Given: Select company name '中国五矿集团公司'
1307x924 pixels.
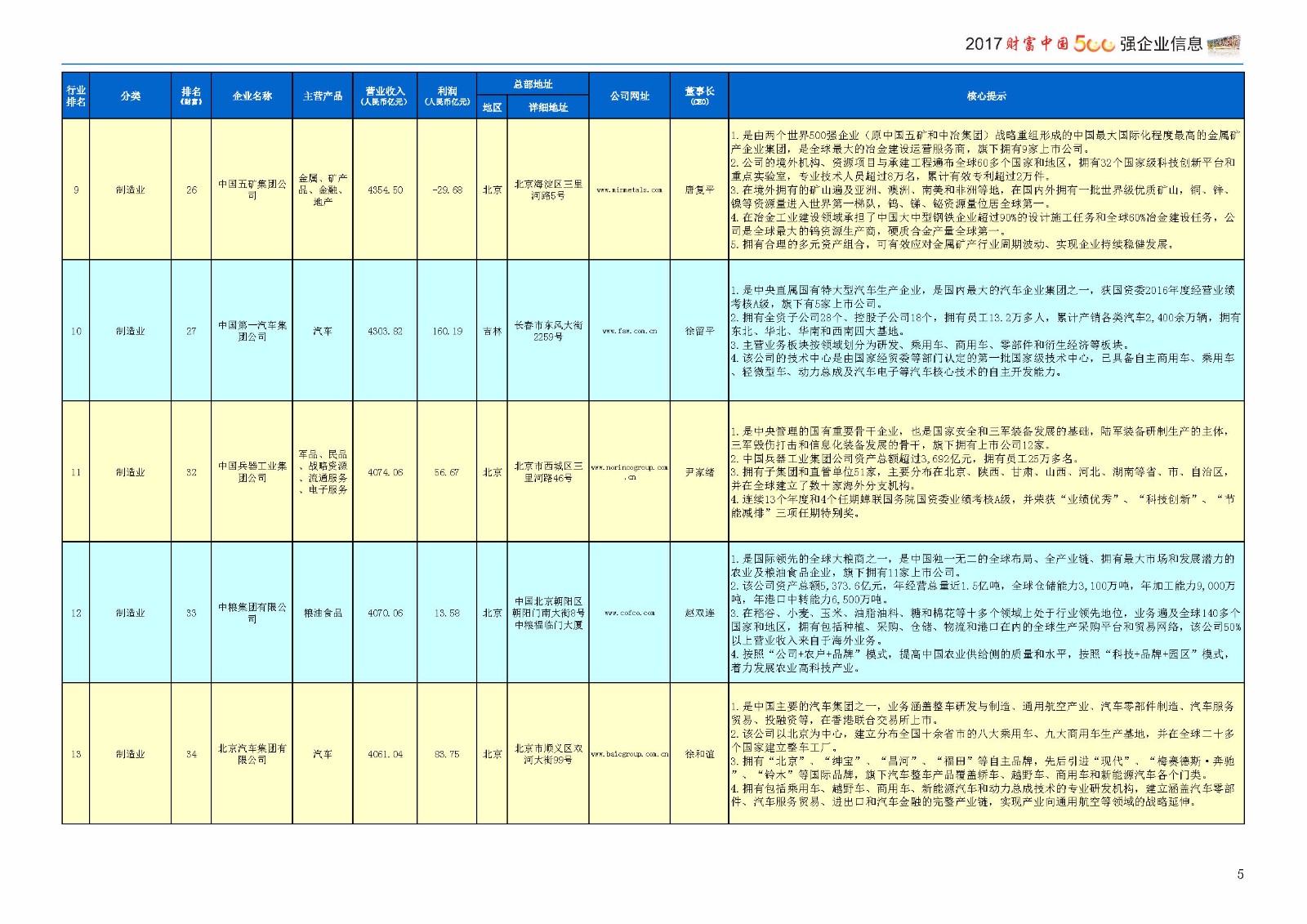Looking at the screenshot, I should point(252,190).
